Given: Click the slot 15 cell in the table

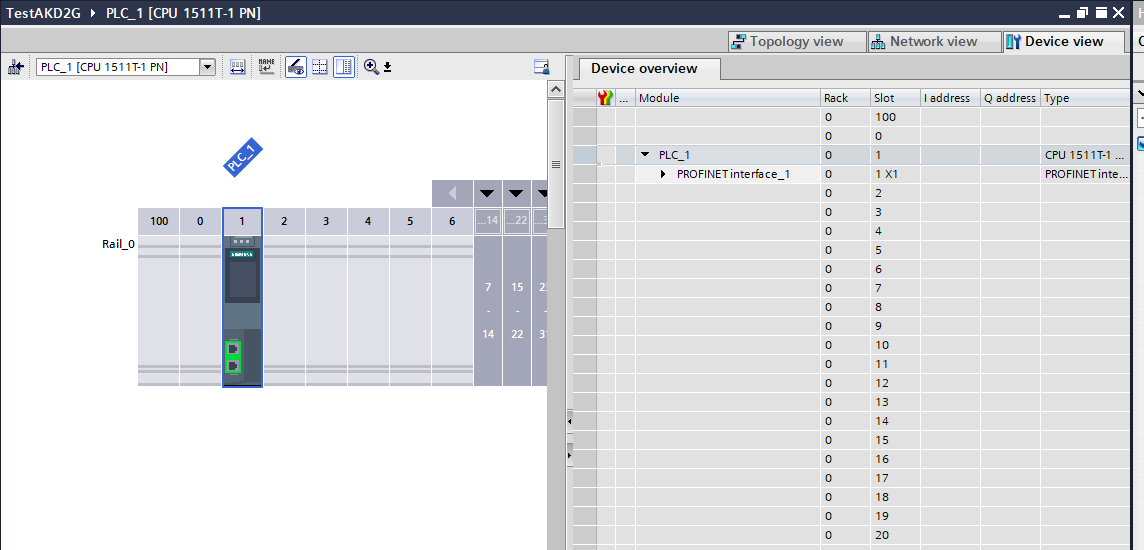Looking at the screenshot, I should pyautogui.click(x=894, y=439).
